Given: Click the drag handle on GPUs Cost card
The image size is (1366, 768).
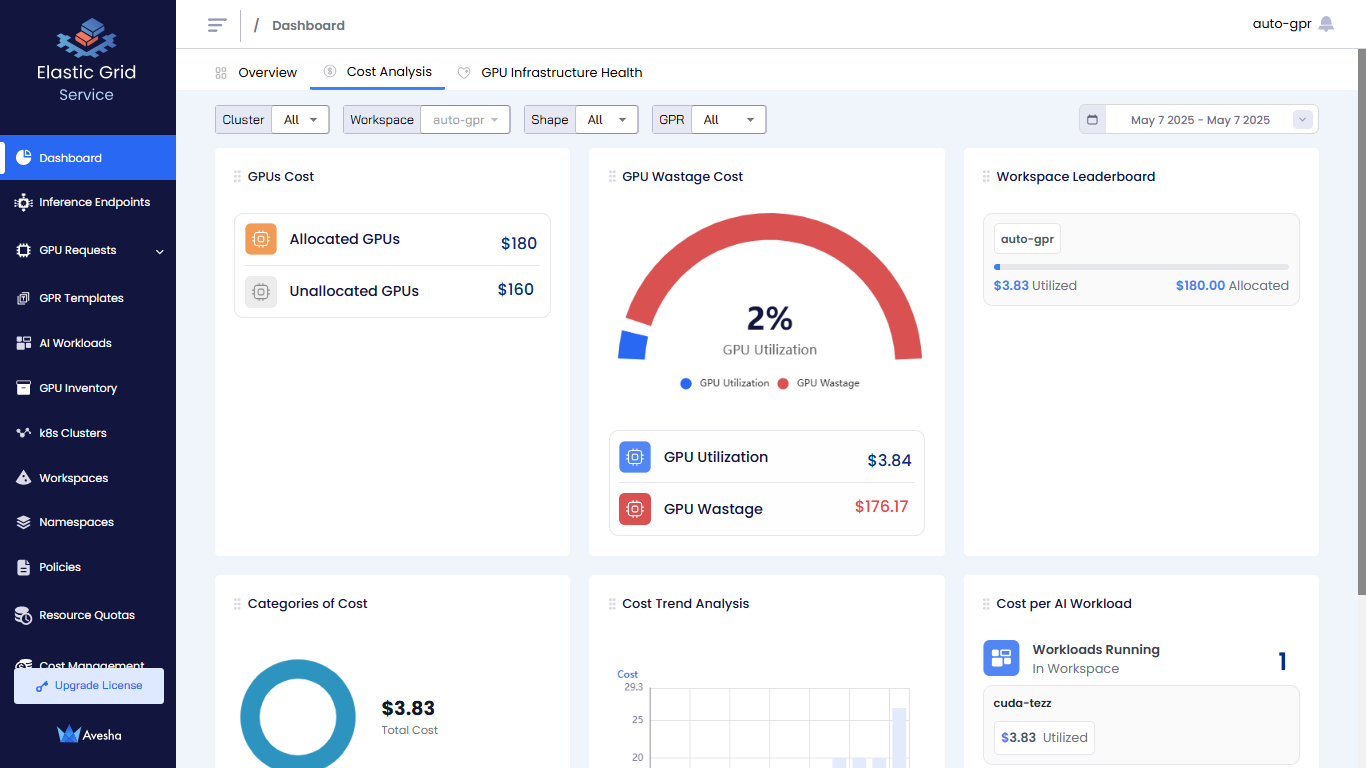Looking at the screenshot, I should tap(237, 177).
